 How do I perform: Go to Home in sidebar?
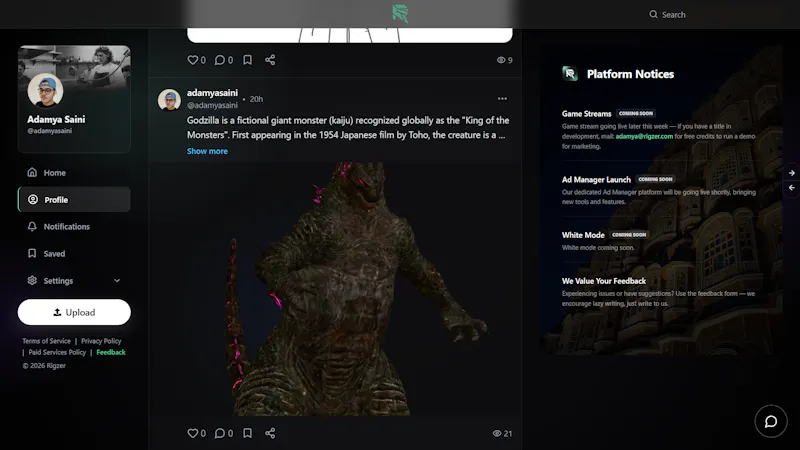[74, 172]
